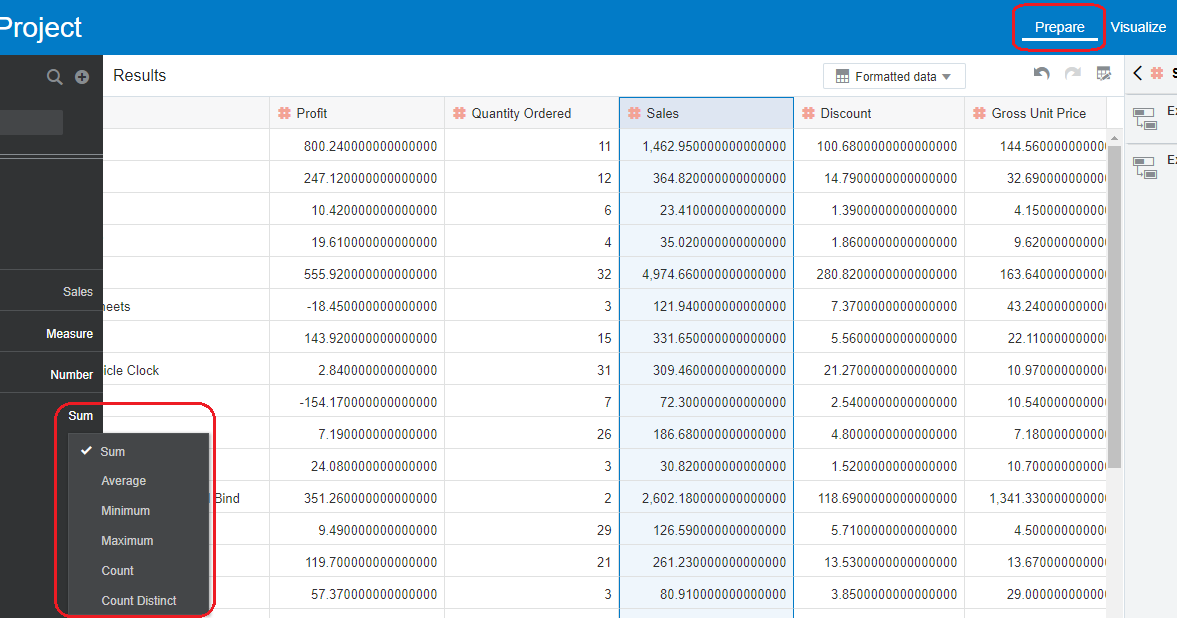Click the second recommendation step icon on right
This screenshot has height=618, width=1177.
click(x=1146, y=168)
